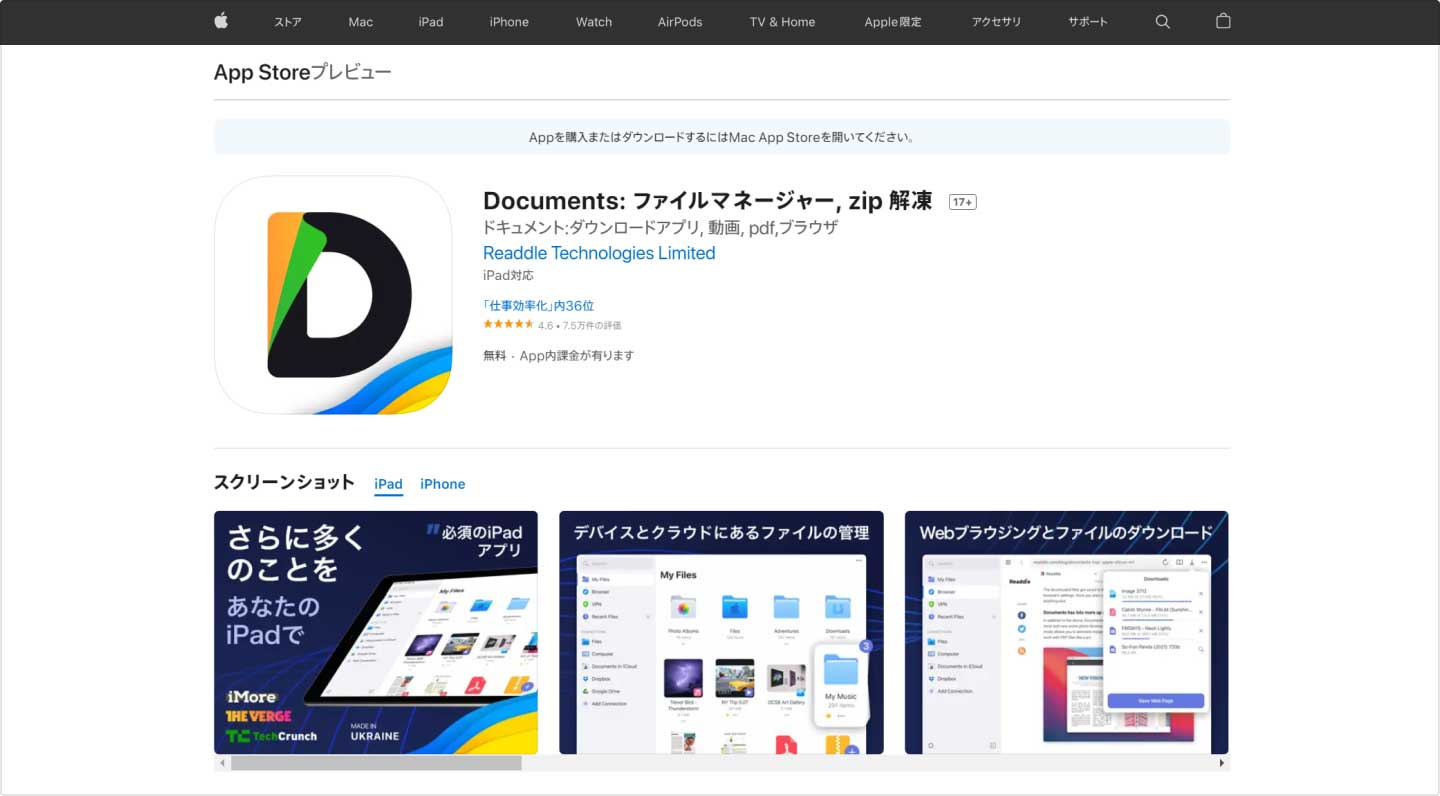Click the さらに多くのことを screenshot
Viewport: 1440px width, 796px height.
point(376,632)
